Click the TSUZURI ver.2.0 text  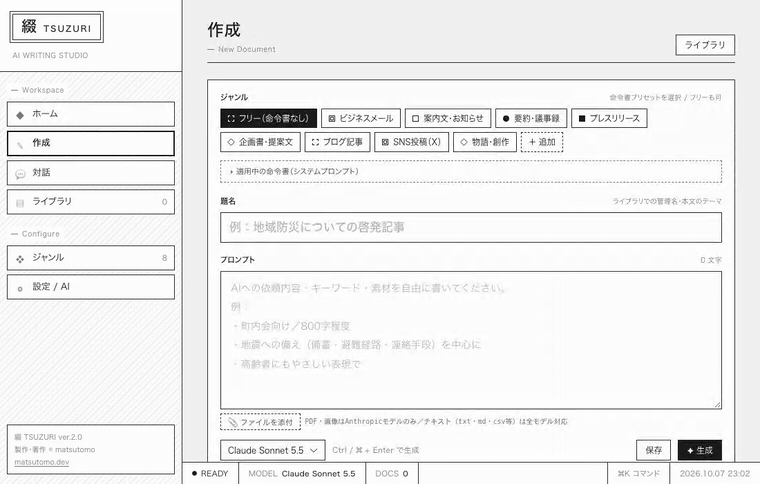[48, 437]
